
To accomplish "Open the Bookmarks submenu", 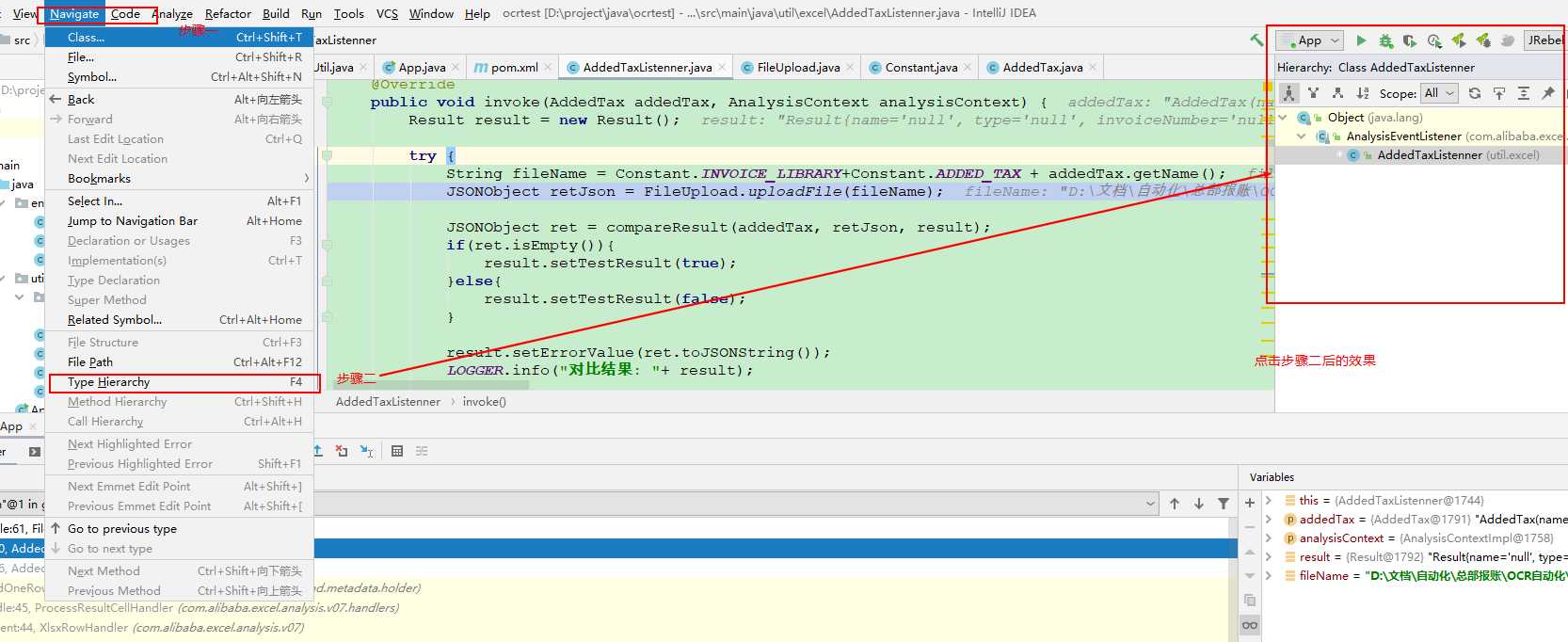I will tap(180, 179).
